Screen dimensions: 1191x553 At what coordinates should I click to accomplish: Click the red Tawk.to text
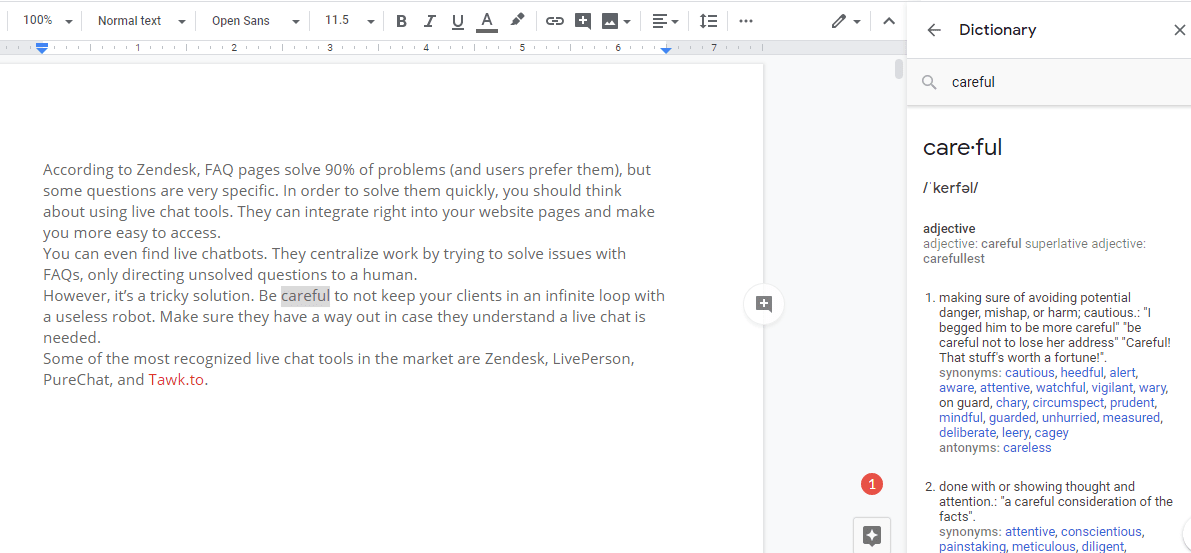point(176,380)
